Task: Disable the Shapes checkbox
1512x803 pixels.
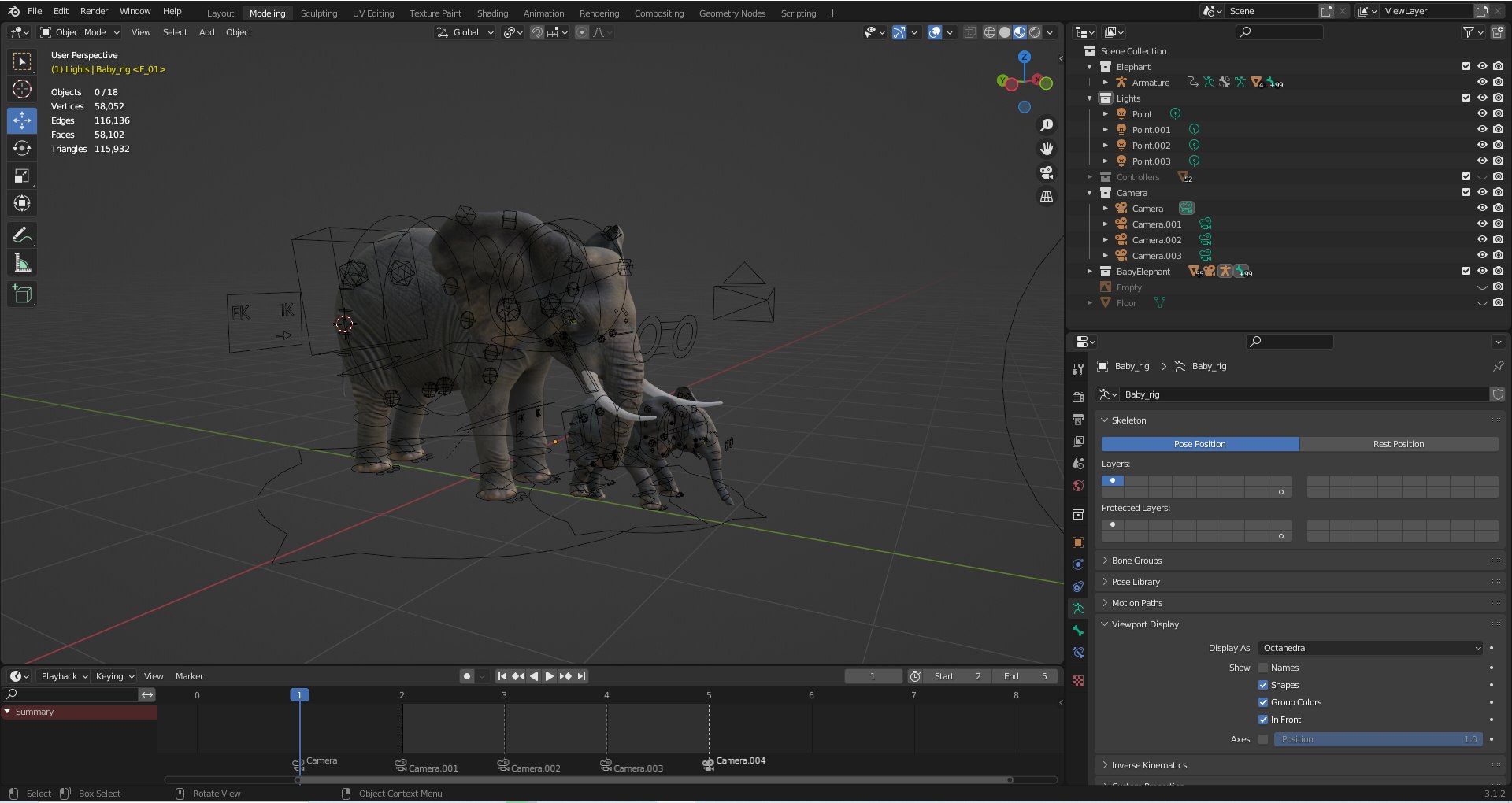Action: coord(1263,685)
